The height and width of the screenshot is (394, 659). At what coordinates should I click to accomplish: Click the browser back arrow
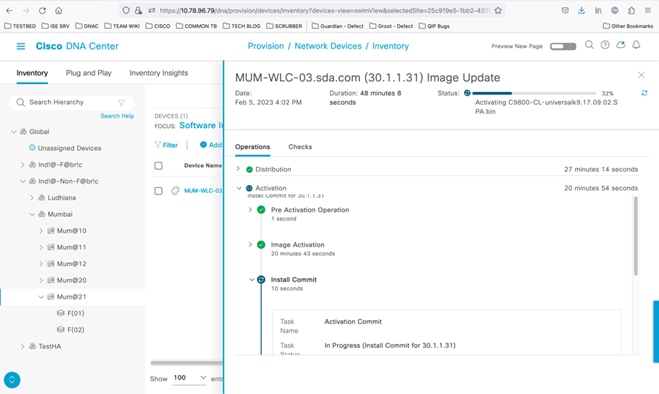[9, 11]
